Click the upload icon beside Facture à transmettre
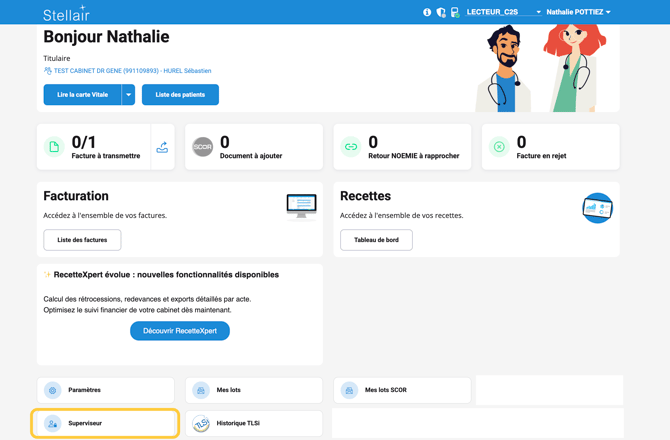Image resolution: width=670 pixels, height=440 pixels. pos(162,147)
